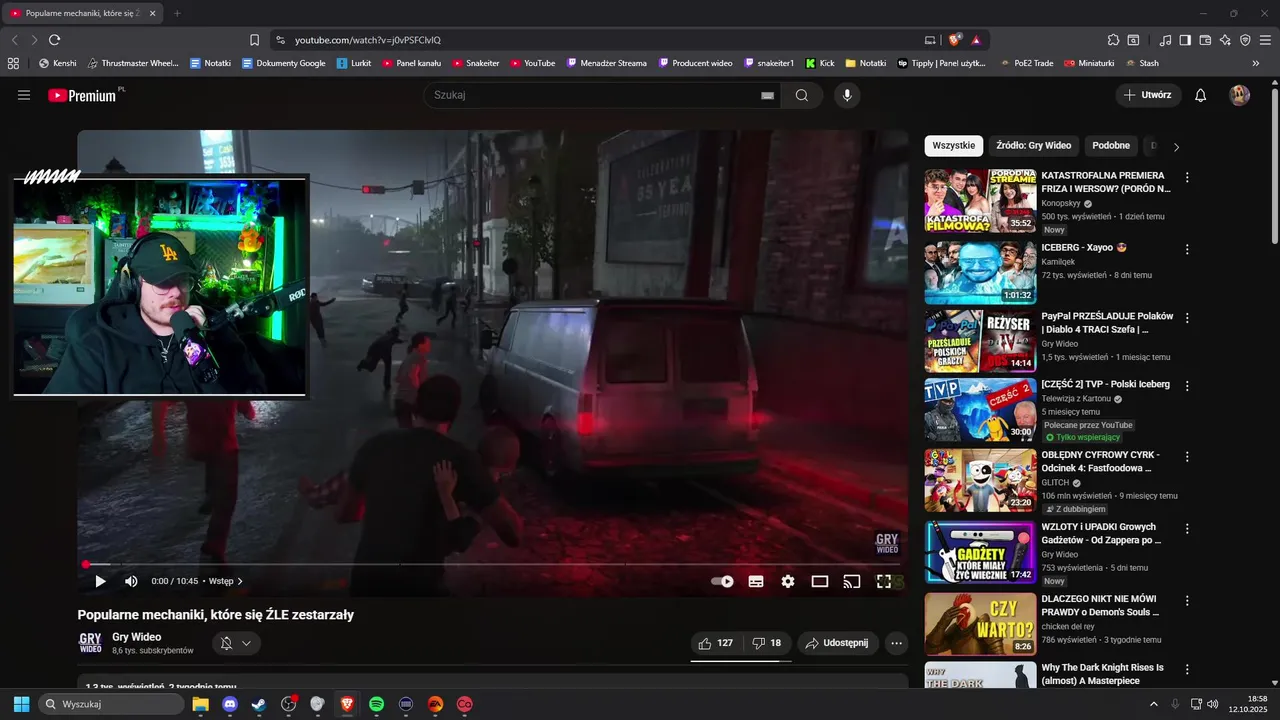Toggle the browser sidebar panel icon
This screenshot has width=1280, height=720.
click(1185, 40)
